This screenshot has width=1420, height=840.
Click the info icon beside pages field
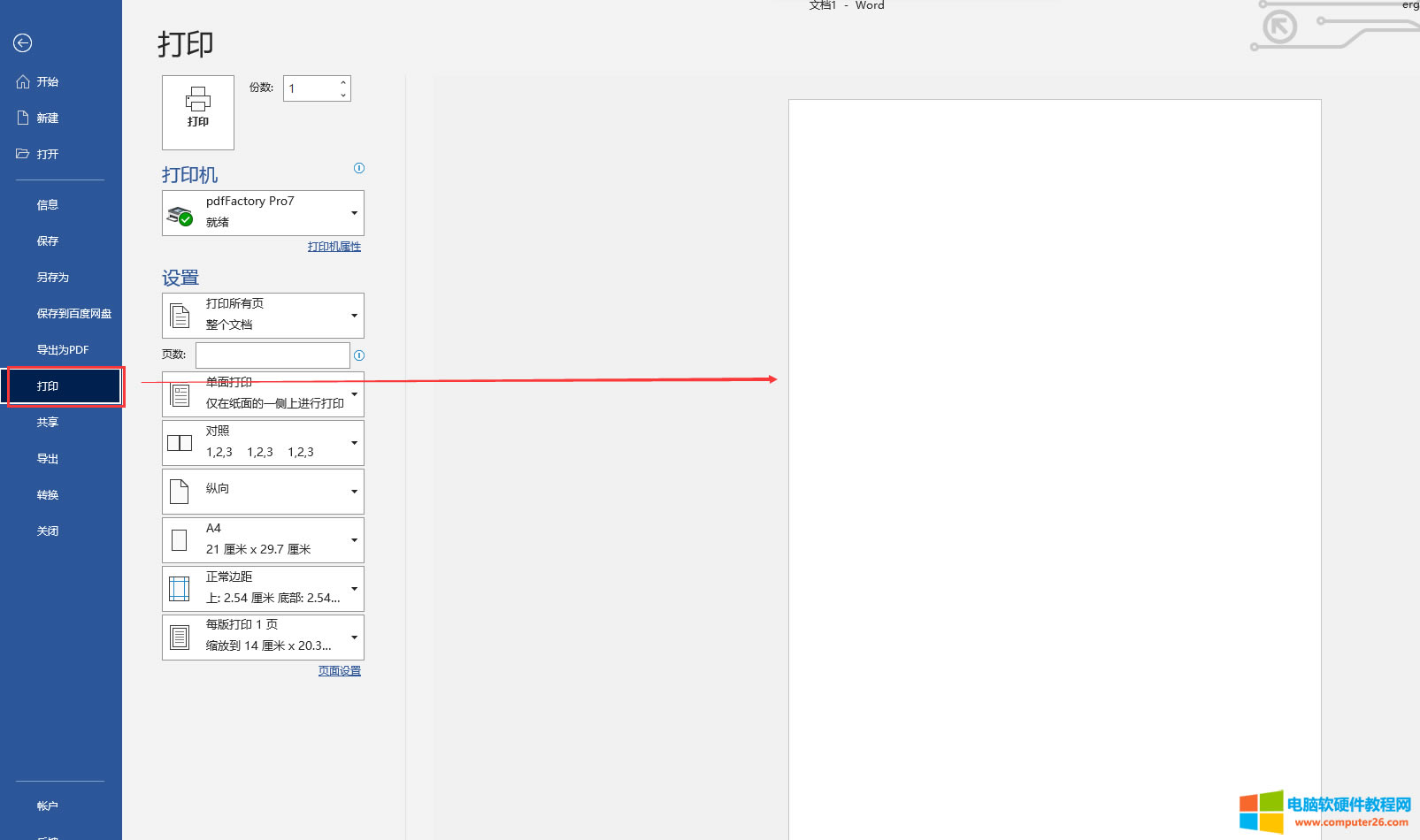(359, 355)
